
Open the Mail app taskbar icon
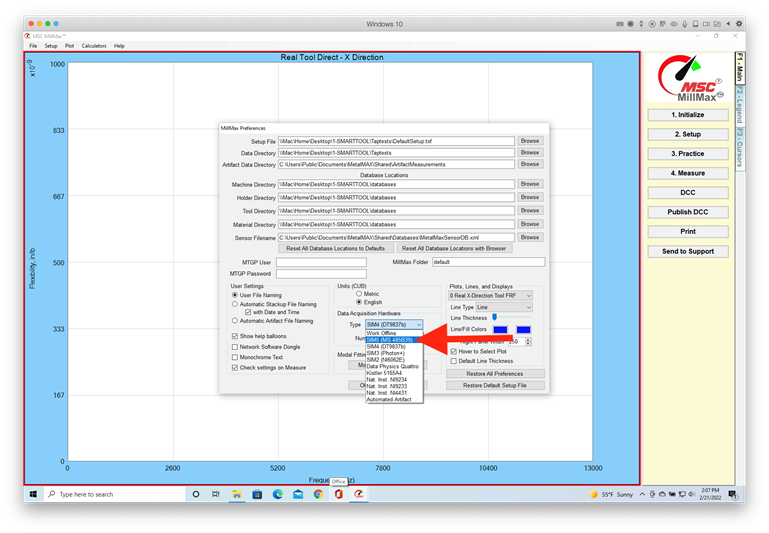[x=298, y=494]
